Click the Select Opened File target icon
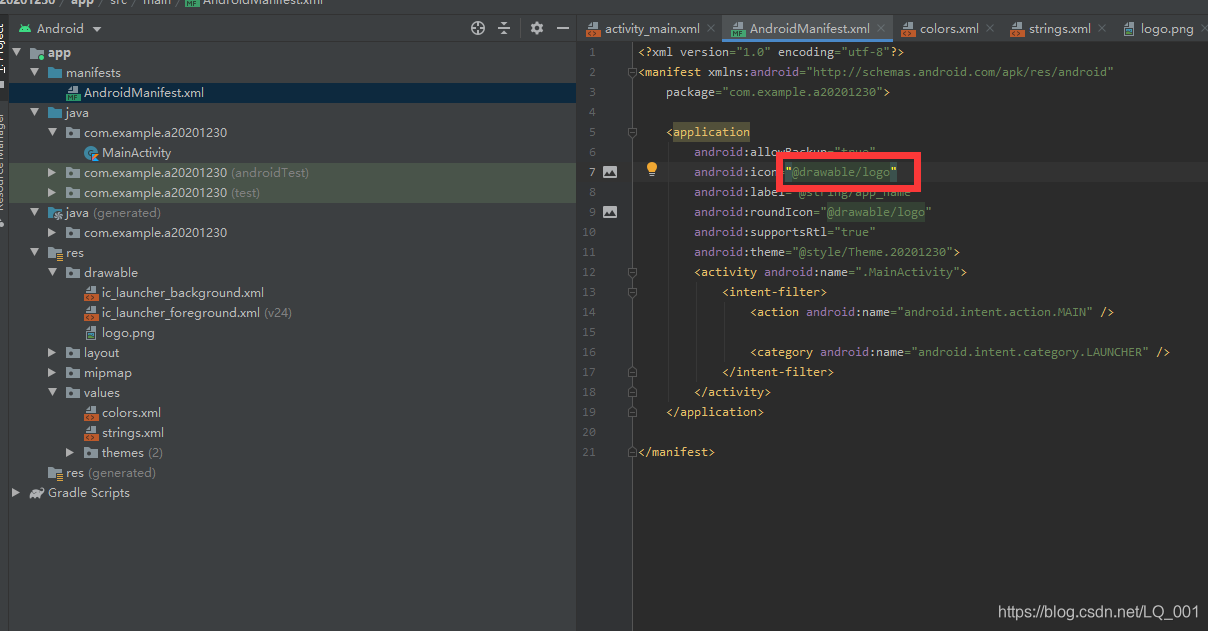This screenshot has height=631, width=1208. coord(478,28)
